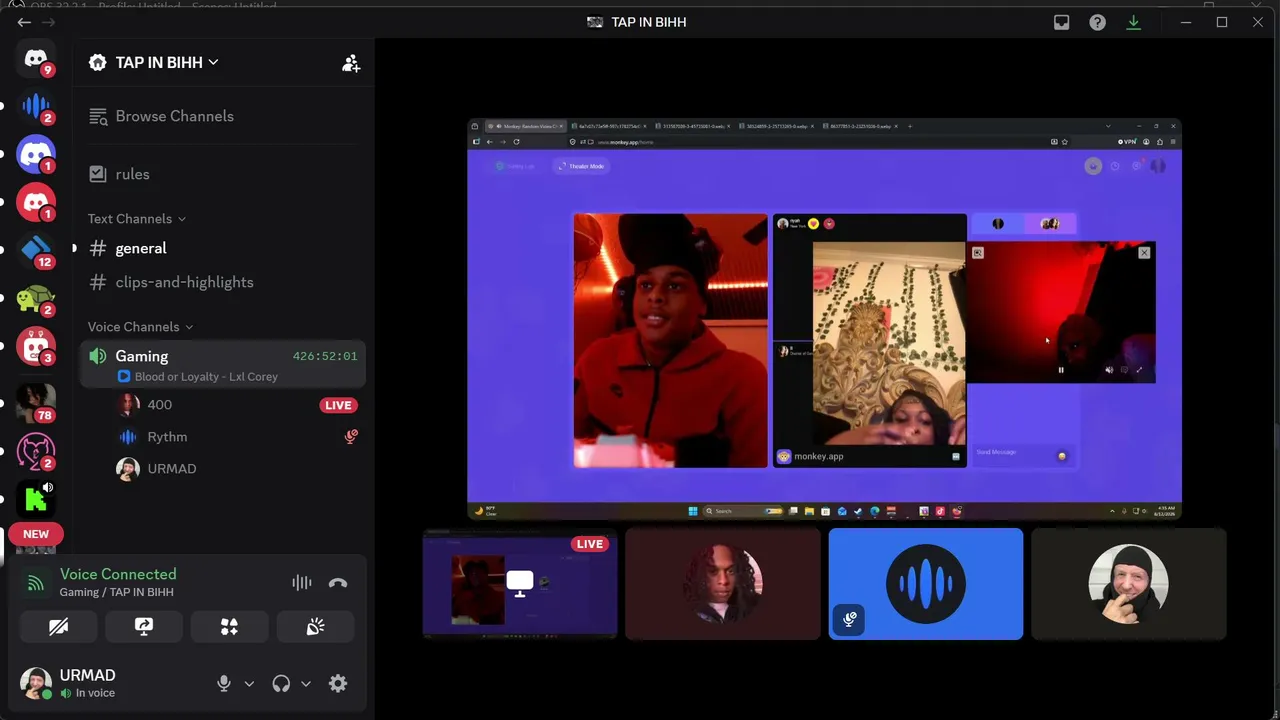The image size is (1280, 720).
Task: Turn on camera in voice panel
Action: pyautogui.click(x=58, y=627)
